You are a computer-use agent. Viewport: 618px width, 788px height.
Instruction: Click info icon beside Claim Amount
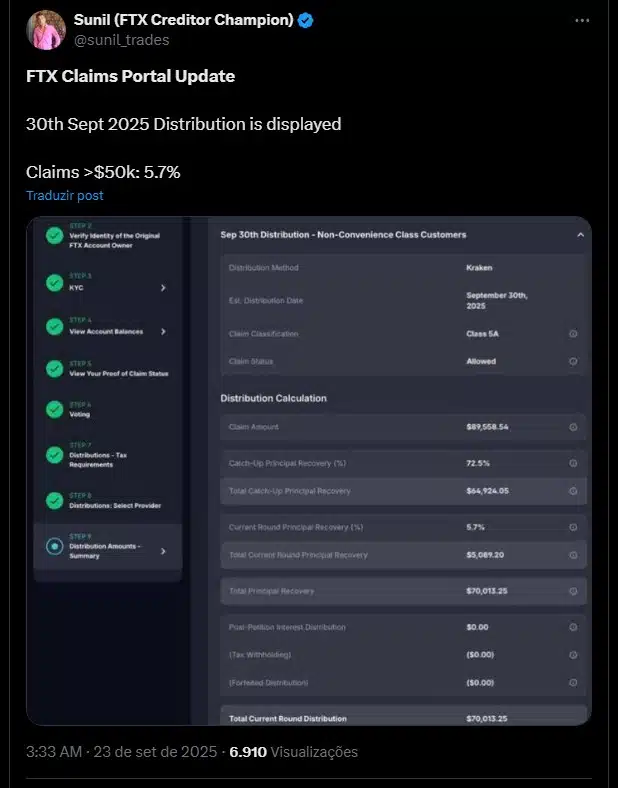click(x=573, y=427)
